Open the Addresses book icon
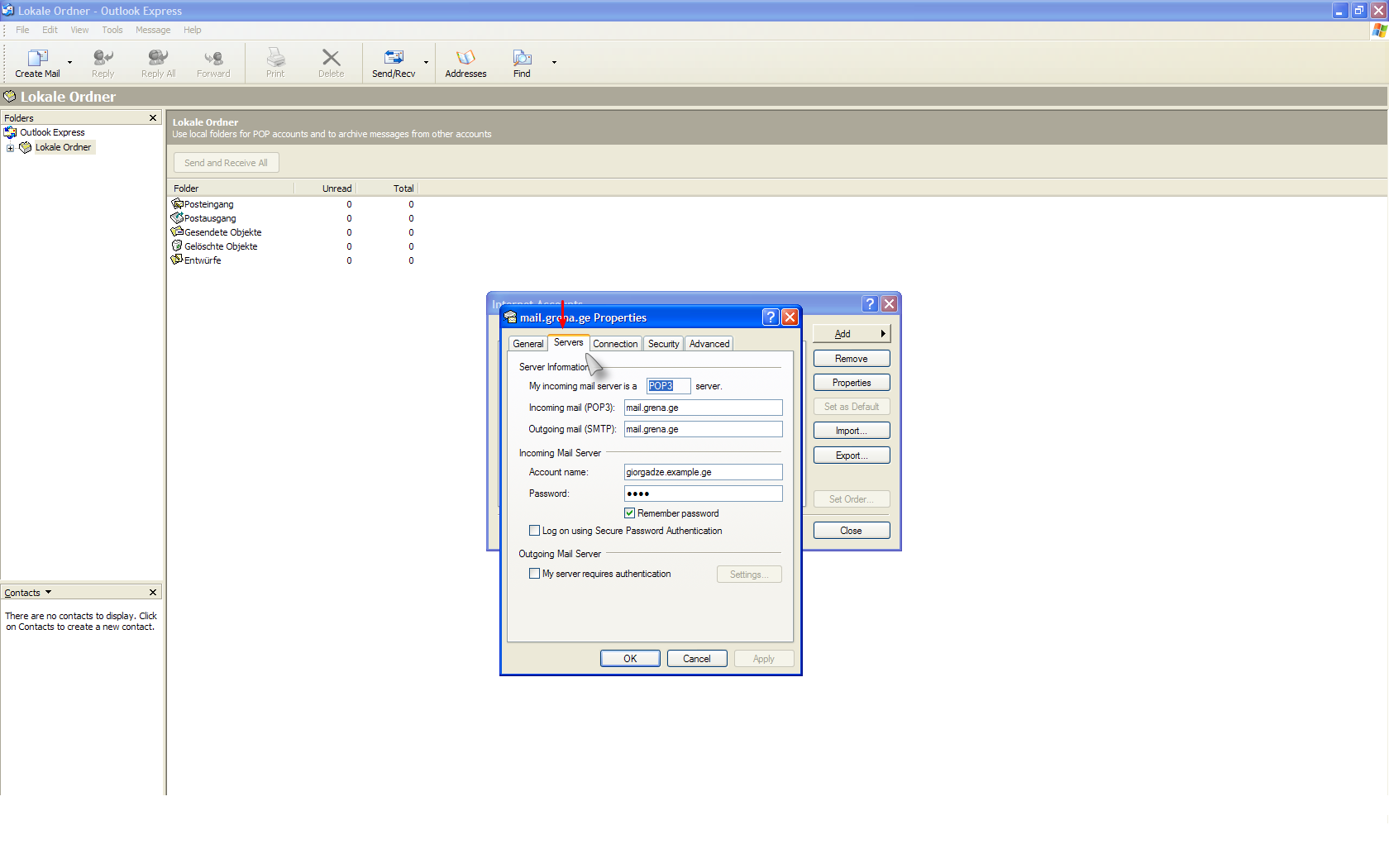 coord(465,59)
